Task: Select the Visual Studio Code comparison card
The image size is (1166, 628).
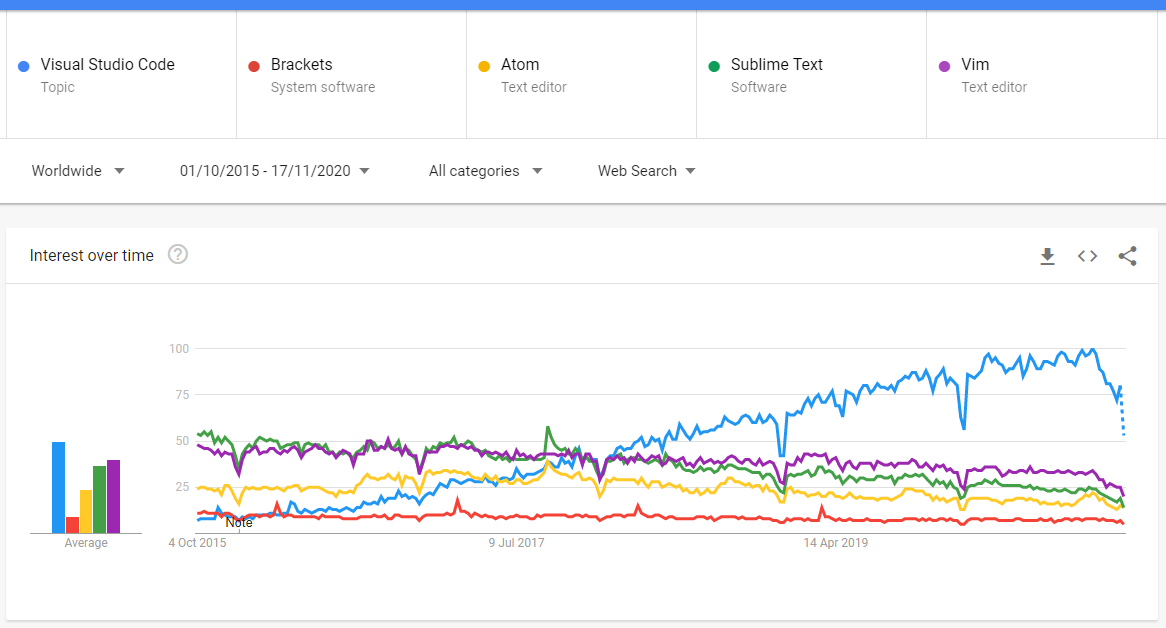Action: (x=120, y=74)
